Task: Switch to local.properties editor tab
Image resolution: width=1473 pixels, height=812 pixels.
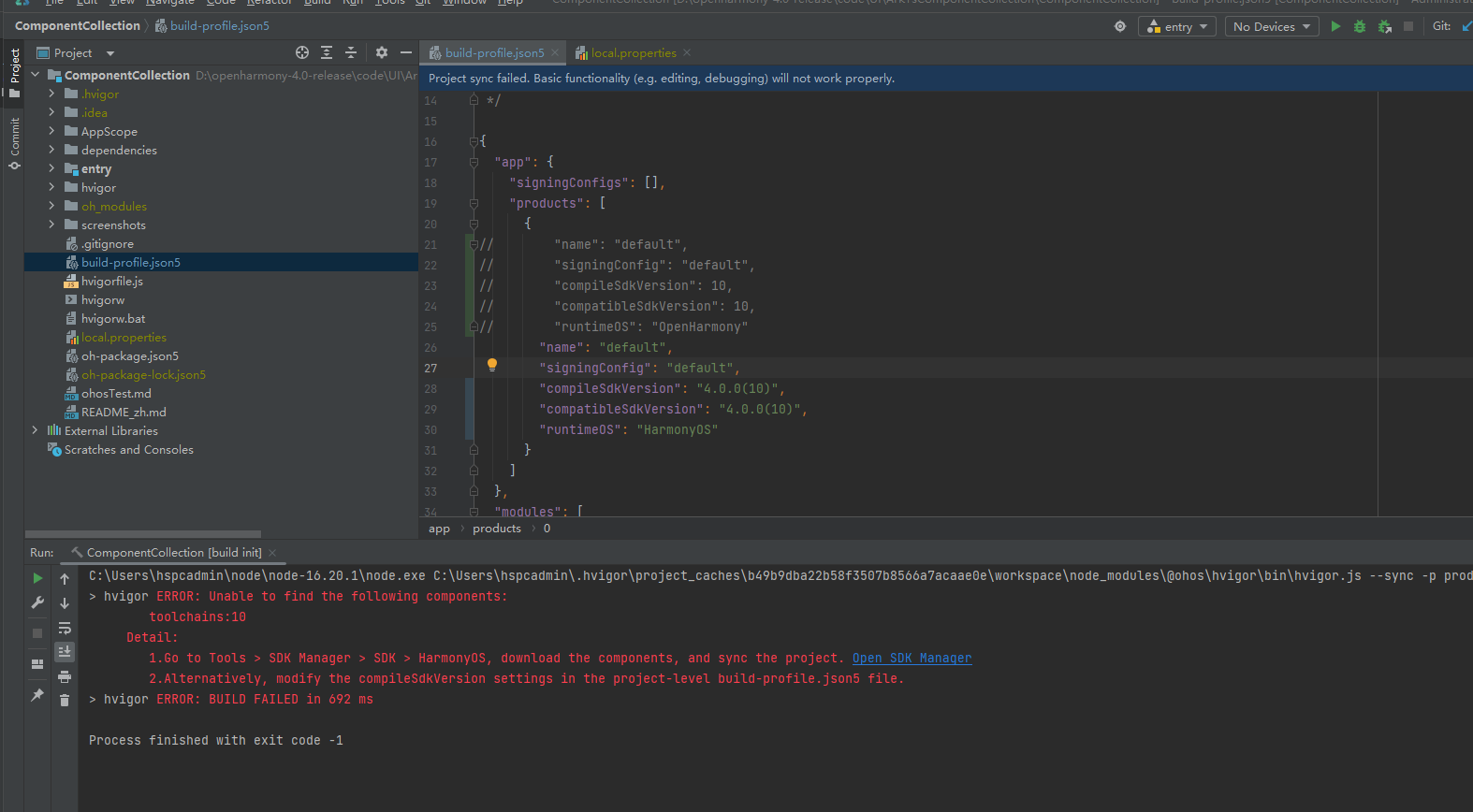Action: point(634,53)
